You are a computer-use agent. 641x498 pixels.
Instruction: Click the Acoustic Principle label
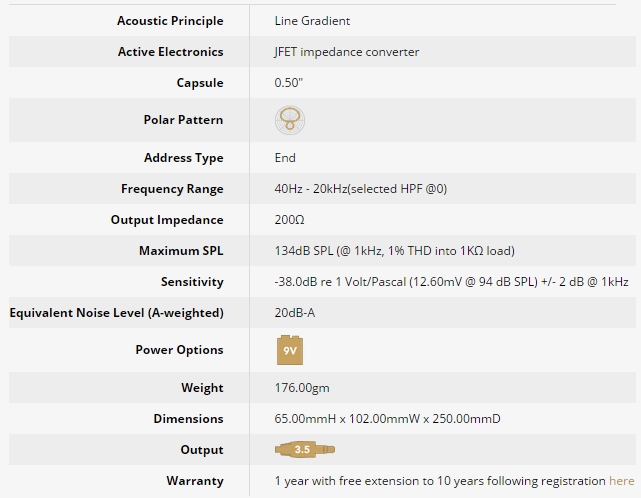point(170,21)
